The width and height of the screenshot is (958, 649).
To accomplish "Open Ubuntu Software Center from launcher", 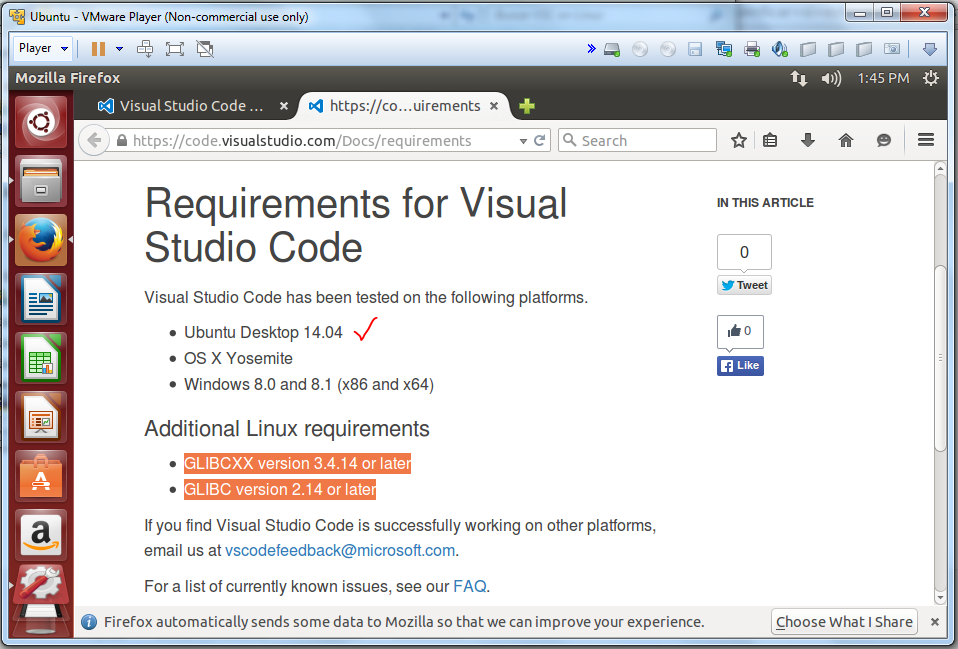I will 41,476.
